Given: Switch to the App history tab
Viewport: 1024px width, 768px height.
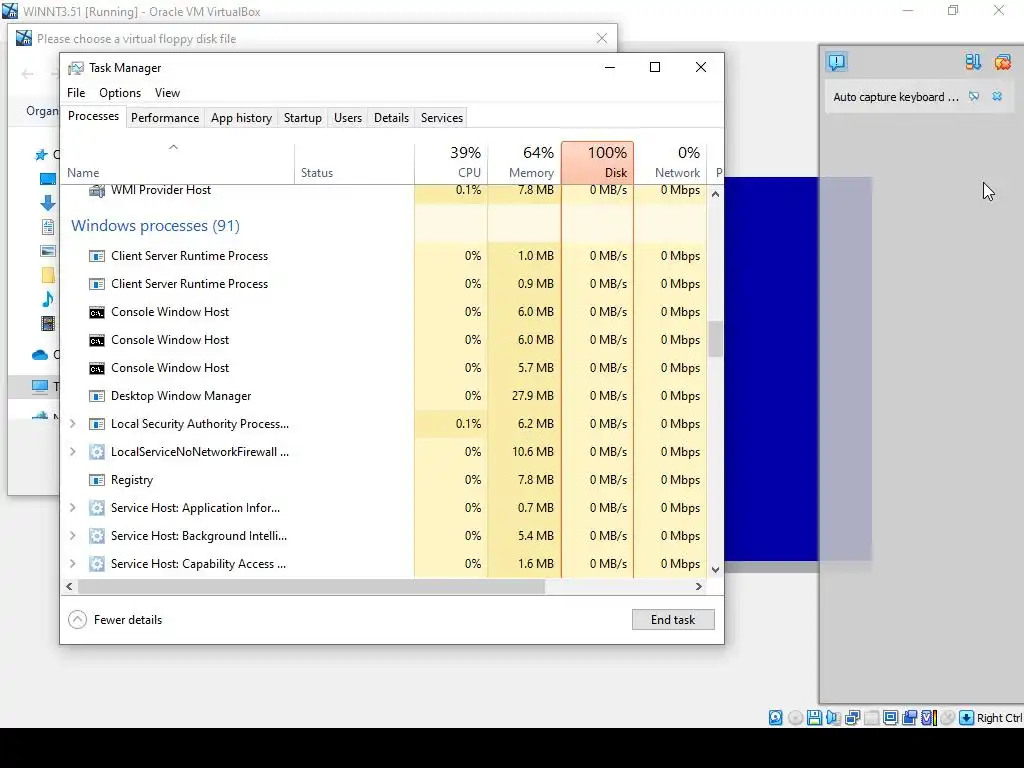Looking at the screenshot, I should (x=241, y=118).
